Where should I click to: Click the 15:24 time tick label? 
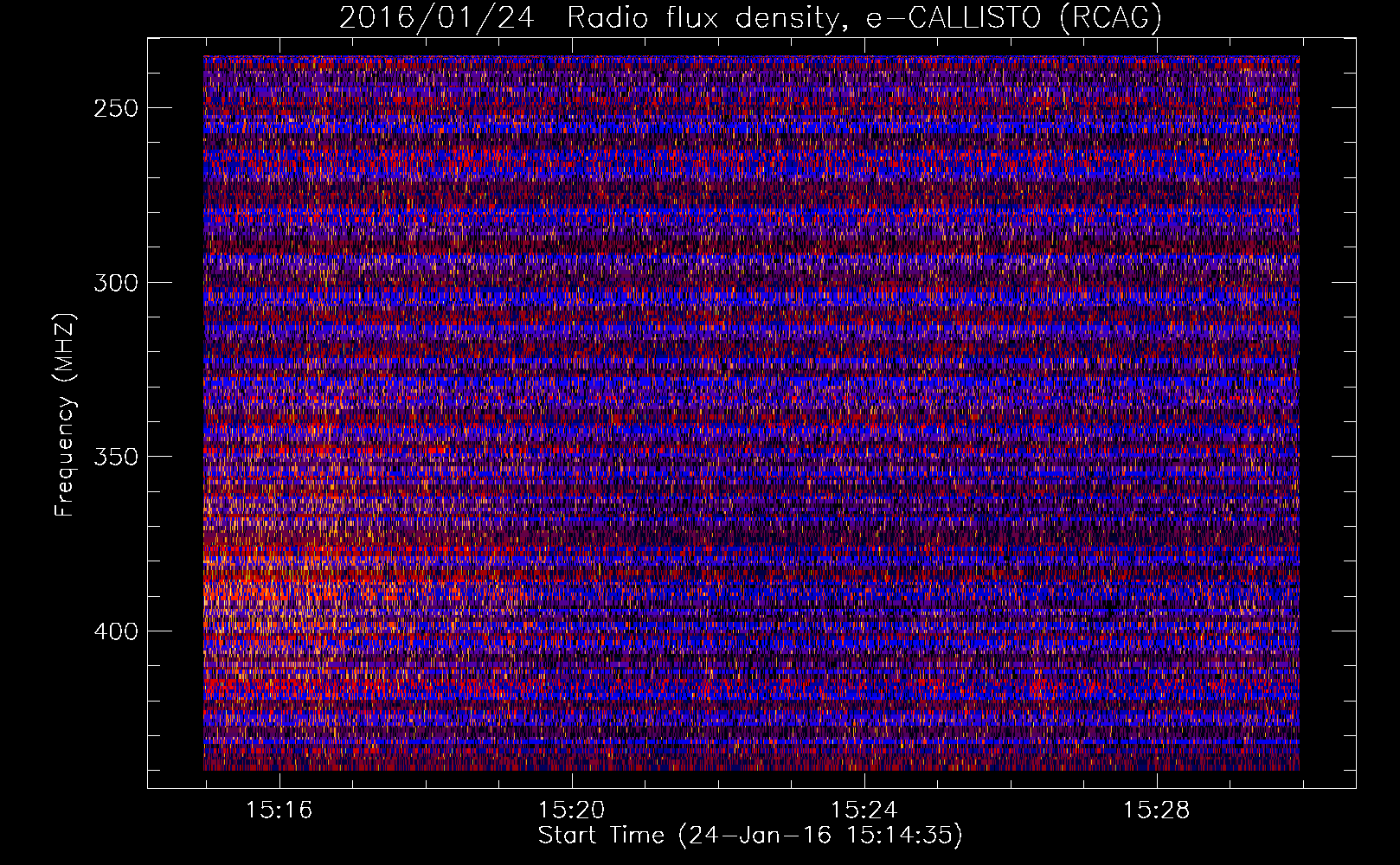(x=864, y=811)
